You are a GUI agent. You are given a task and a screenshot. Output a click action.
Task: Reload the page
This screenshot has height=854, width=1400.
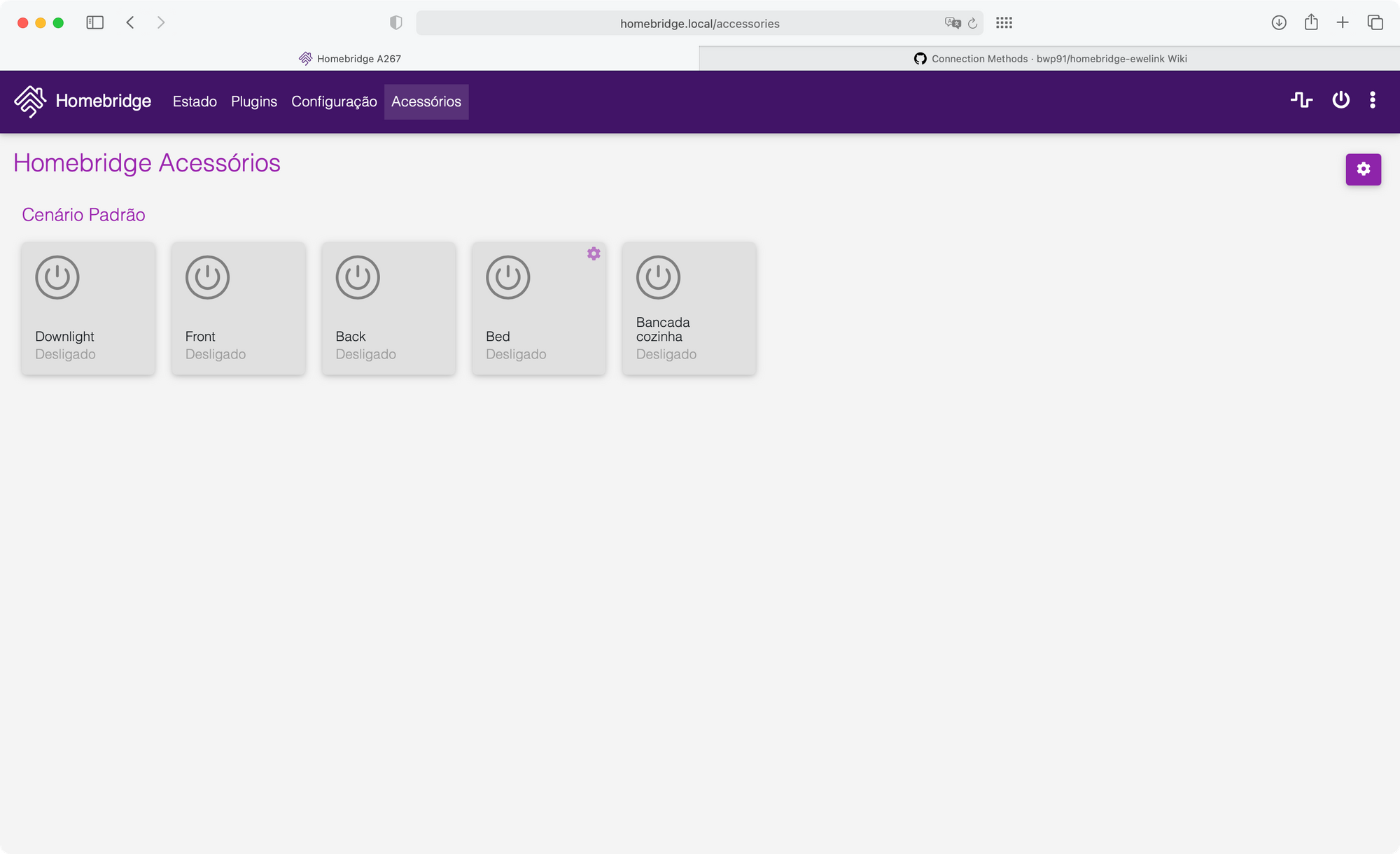click(x=973, y=23)
